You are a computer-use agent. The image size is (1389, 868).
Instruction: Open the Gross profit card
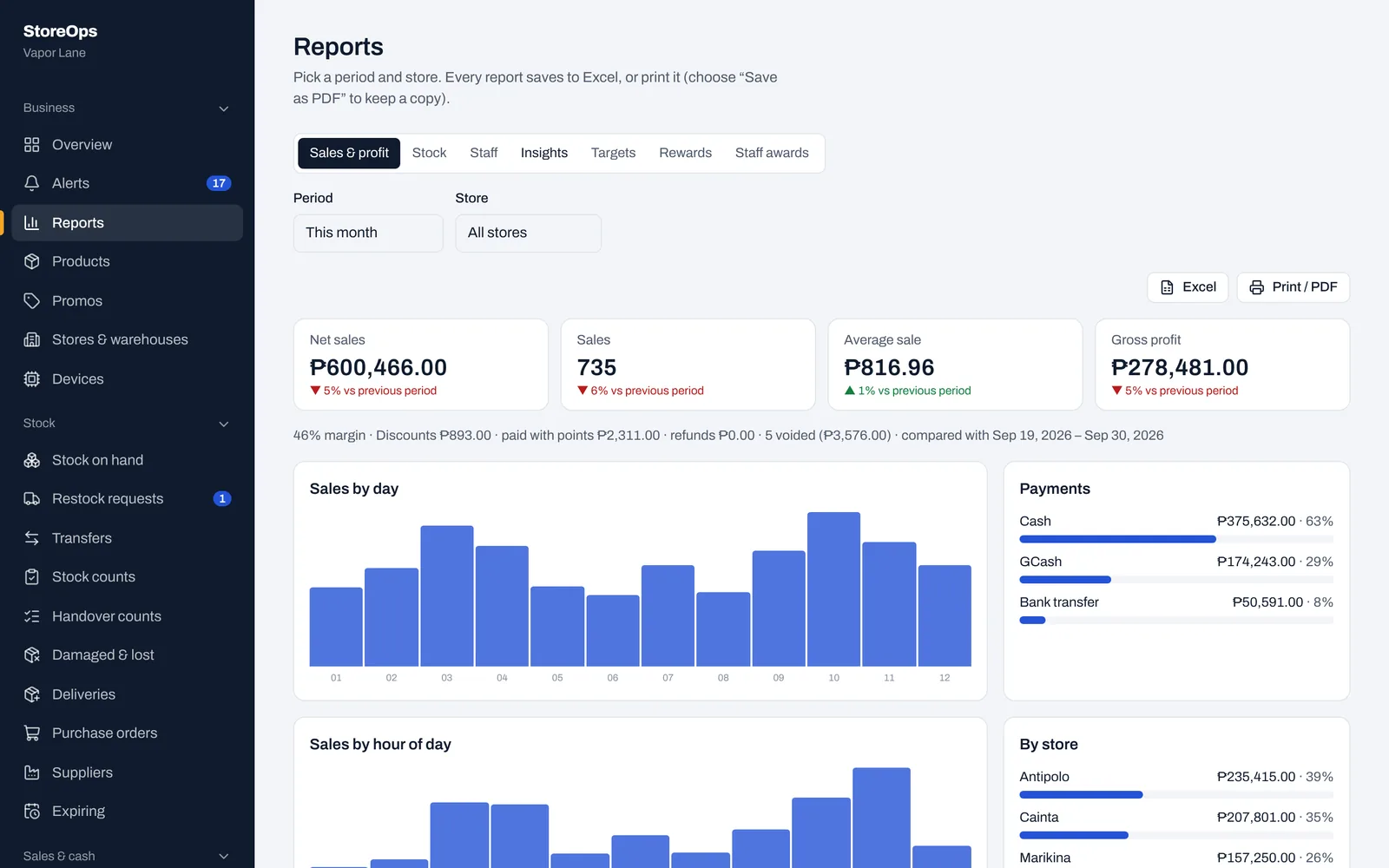[x=1222, y=365]
